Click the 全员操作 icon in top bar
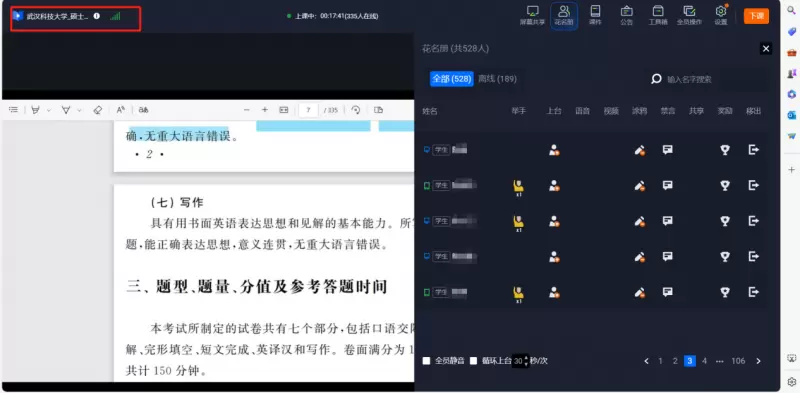The width and height of the screenshot is (800, 393). 689,15
